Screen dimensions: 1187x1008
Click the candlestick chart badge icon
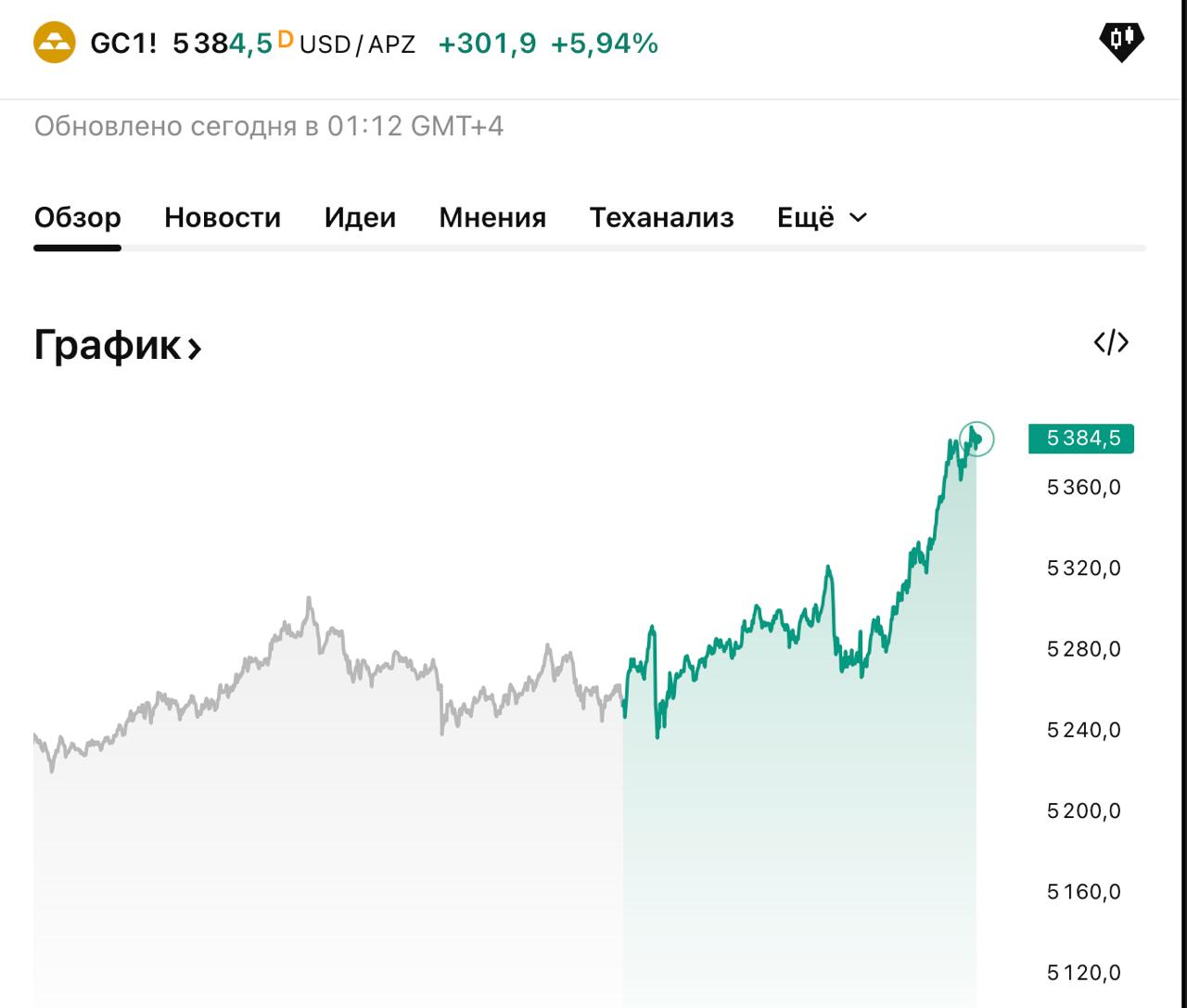(1121, 40)
